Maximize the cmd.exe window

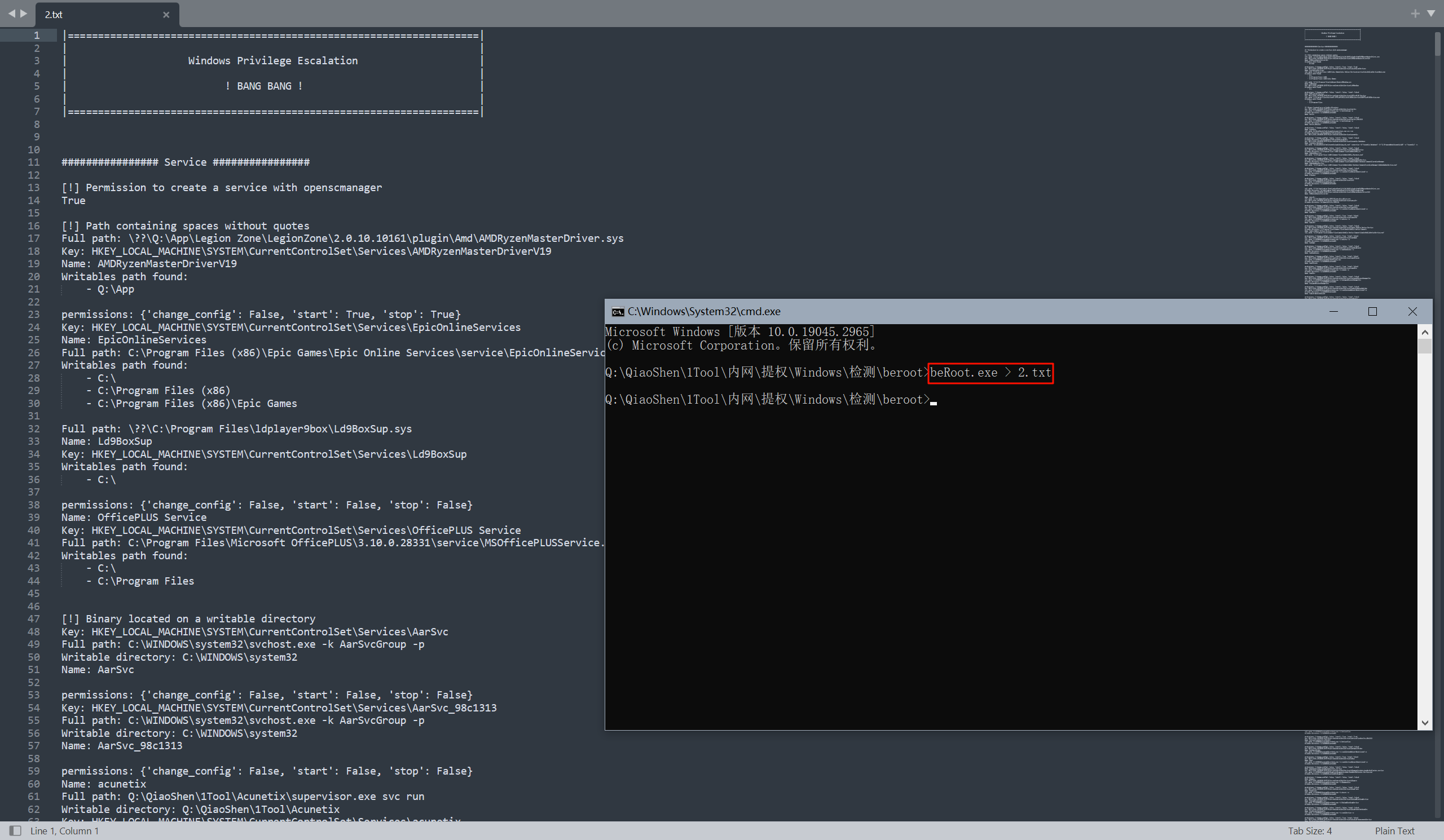[x=1372, y=312]
